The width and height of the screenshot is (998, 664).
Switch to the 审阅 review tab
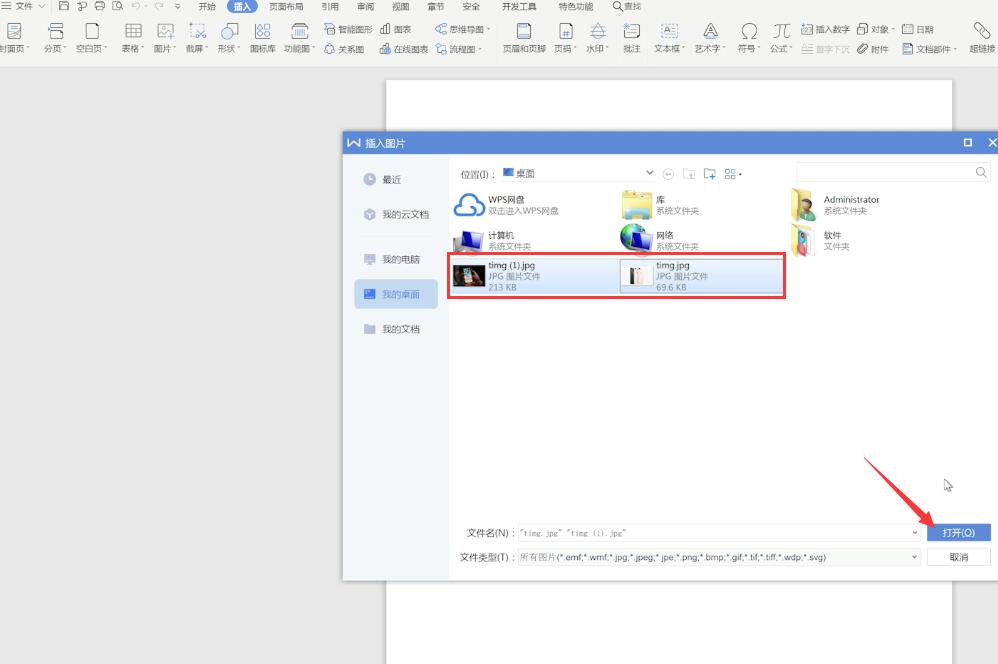coord(365,6)
